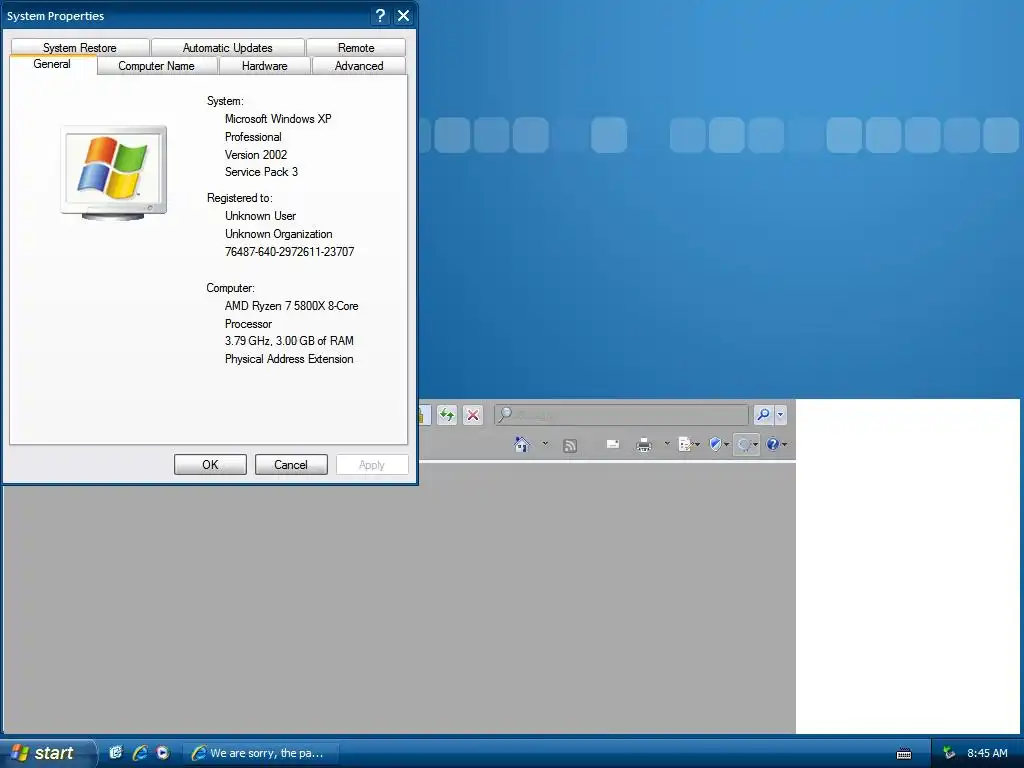
Task: Click the Home icon in Internet Explorer
Action: coord(522,445)
